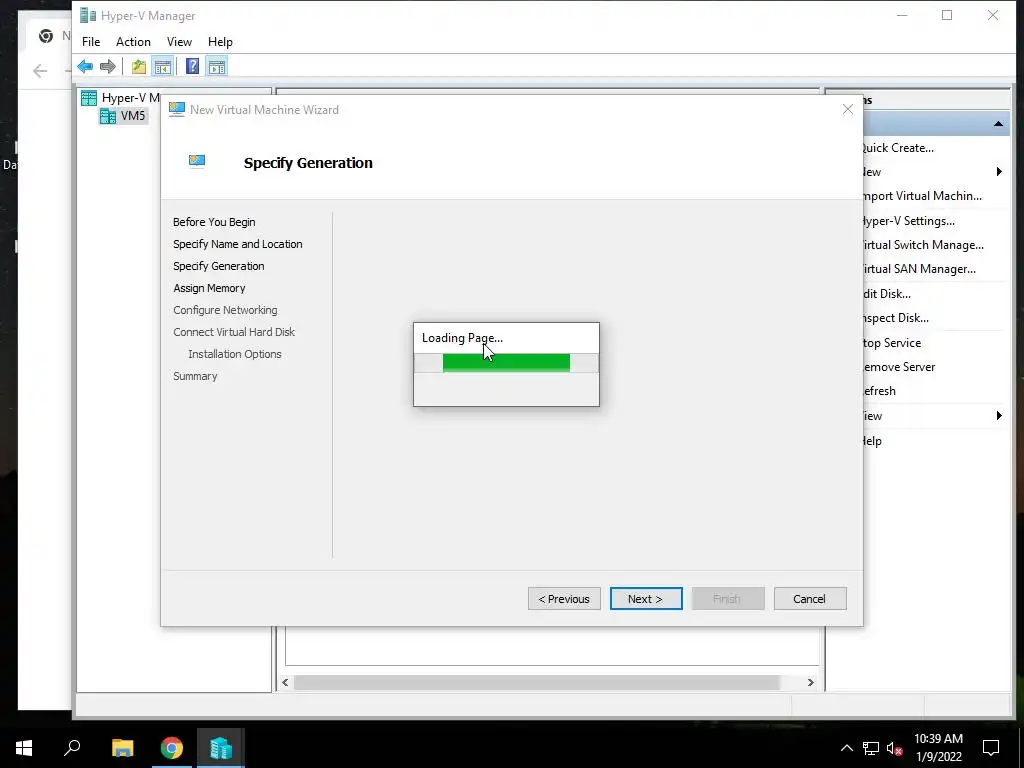
Task: Select the VM5 server icon in tree
Action: 108,116
